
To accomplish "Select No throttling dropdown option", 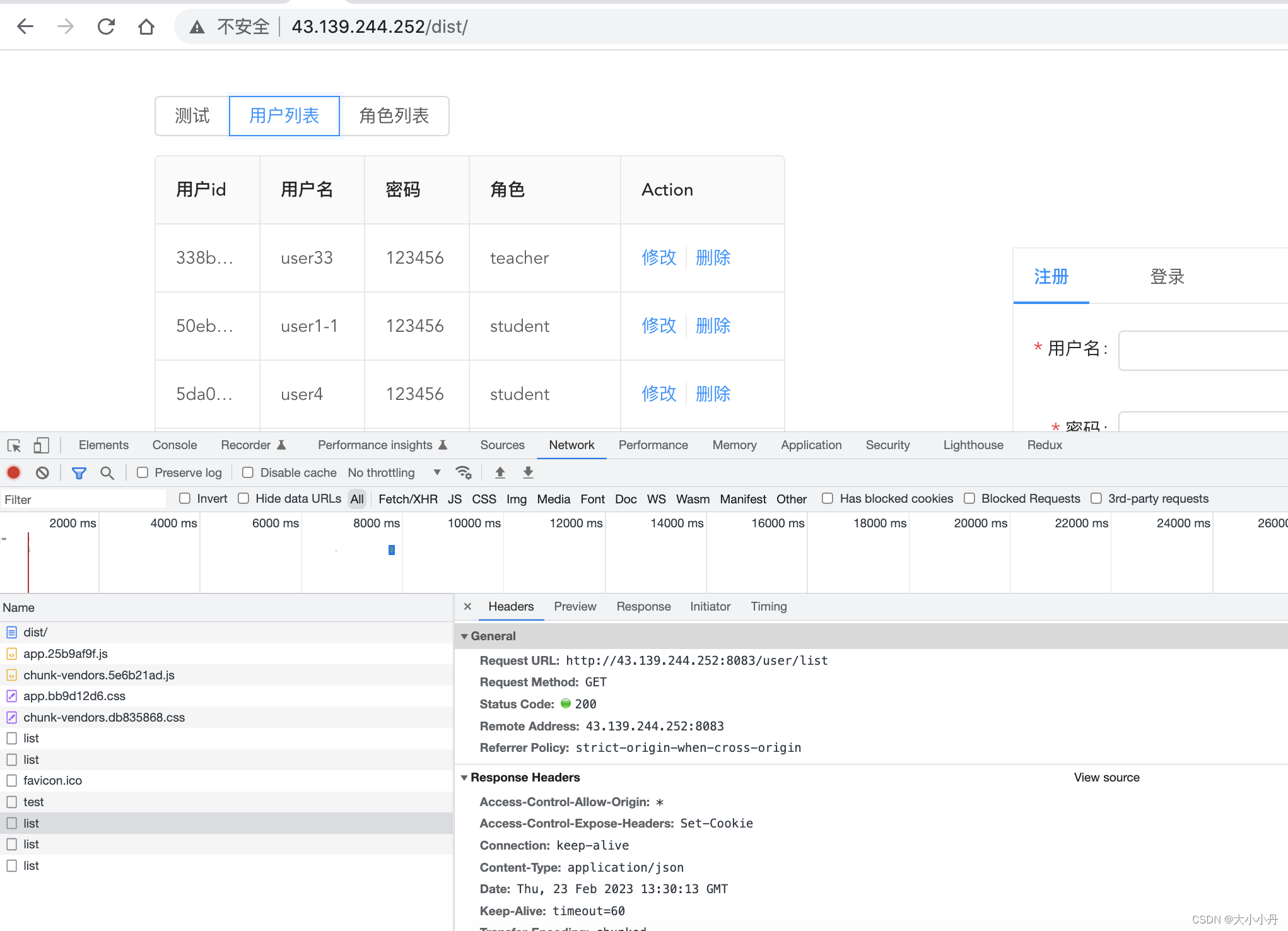I will click(394, 472).
